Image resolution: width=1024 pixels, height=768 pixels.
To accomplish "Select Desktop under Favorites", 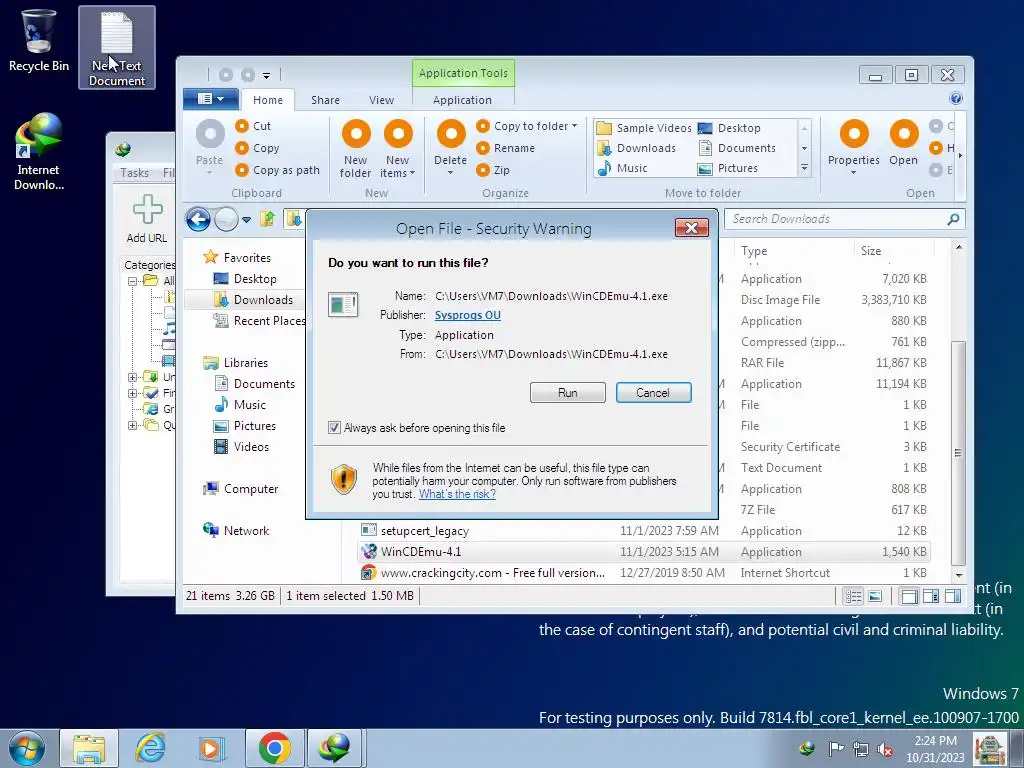I will click(245, 279).
